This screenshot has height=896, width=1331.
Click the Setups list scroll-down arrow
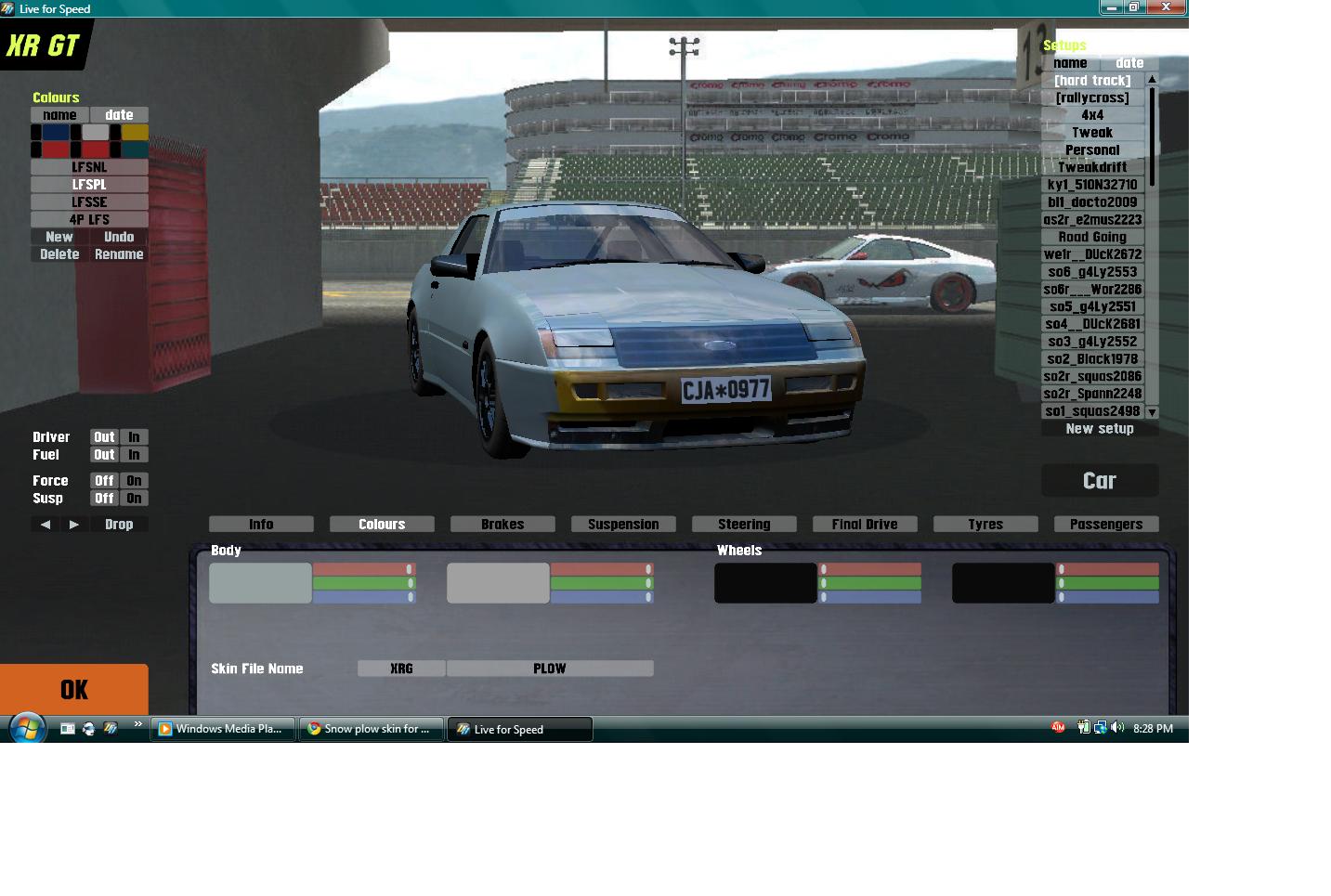click(1152, 411)
